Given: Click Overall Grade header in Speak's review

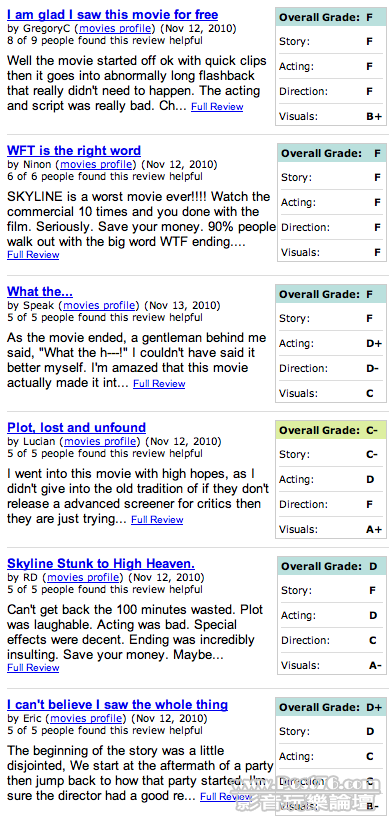Looking at the screenshot, I should [331, 294].
